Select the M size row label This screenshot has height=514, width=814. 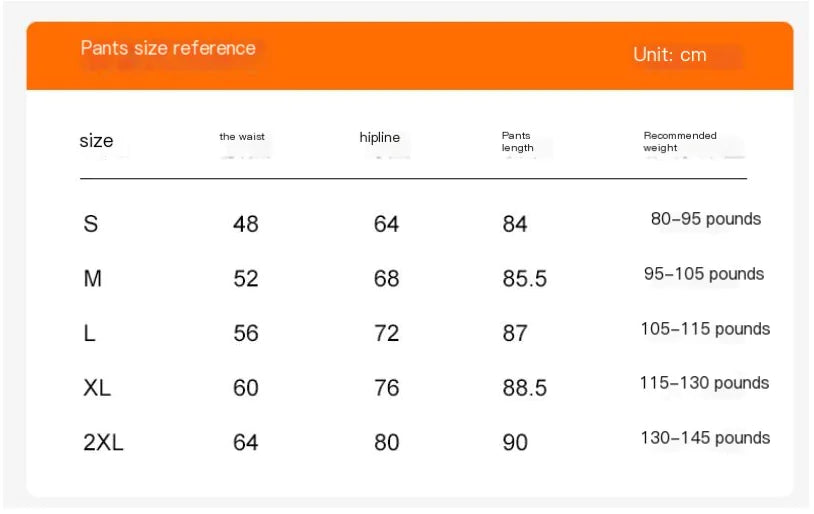93,279
